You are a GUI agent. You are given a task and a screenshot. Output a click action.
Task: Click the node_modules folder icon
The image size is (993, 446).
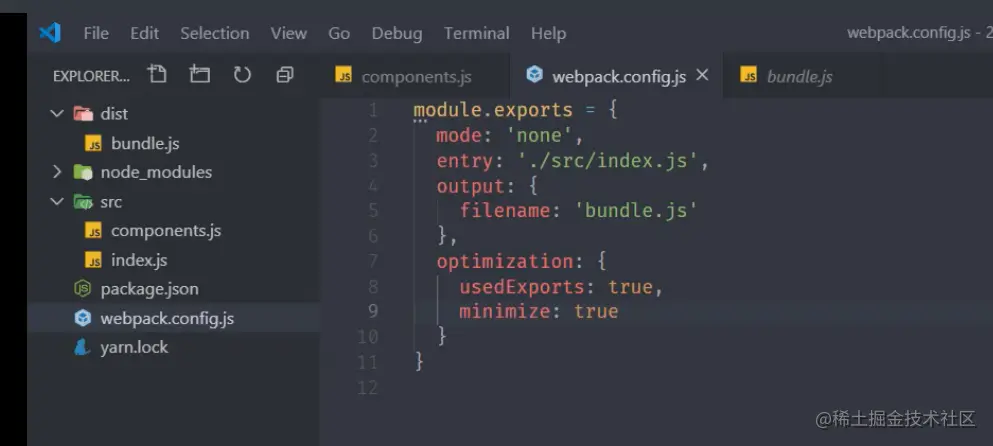pos(83,172)
